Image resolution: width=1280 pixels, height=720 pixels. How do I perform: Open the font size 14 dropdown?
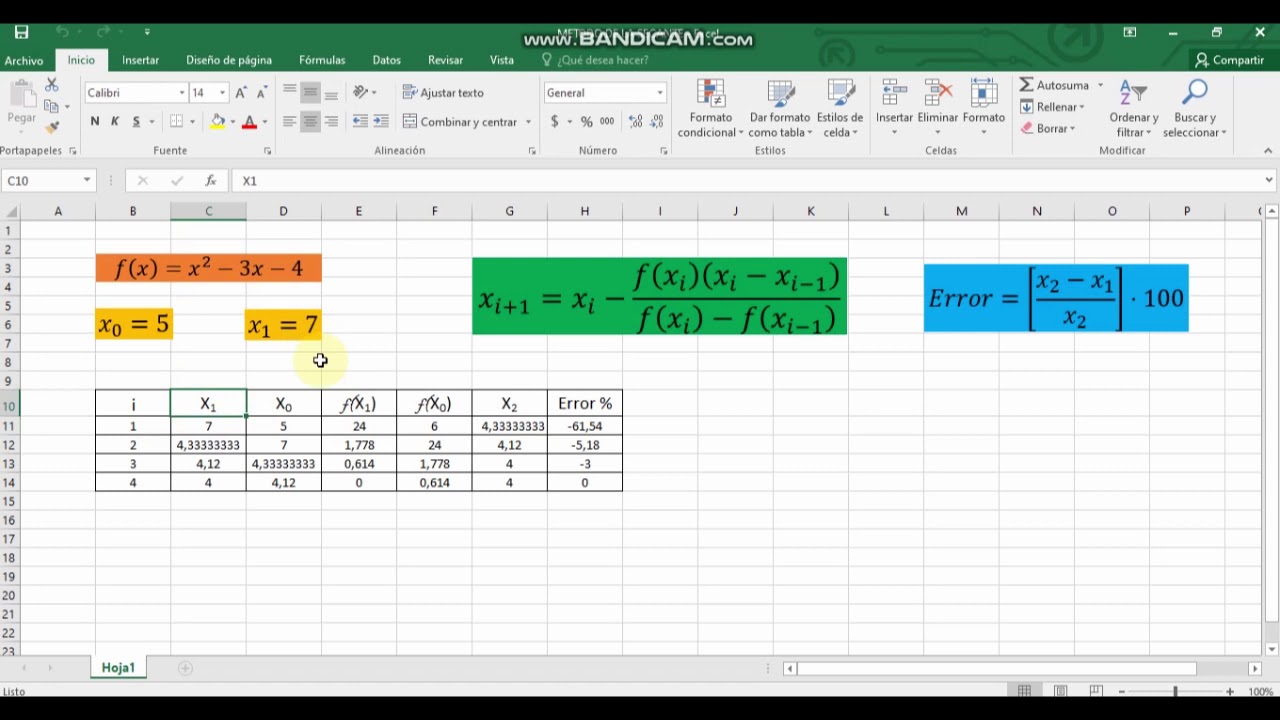pyautogui.click(x=222, y=93)
